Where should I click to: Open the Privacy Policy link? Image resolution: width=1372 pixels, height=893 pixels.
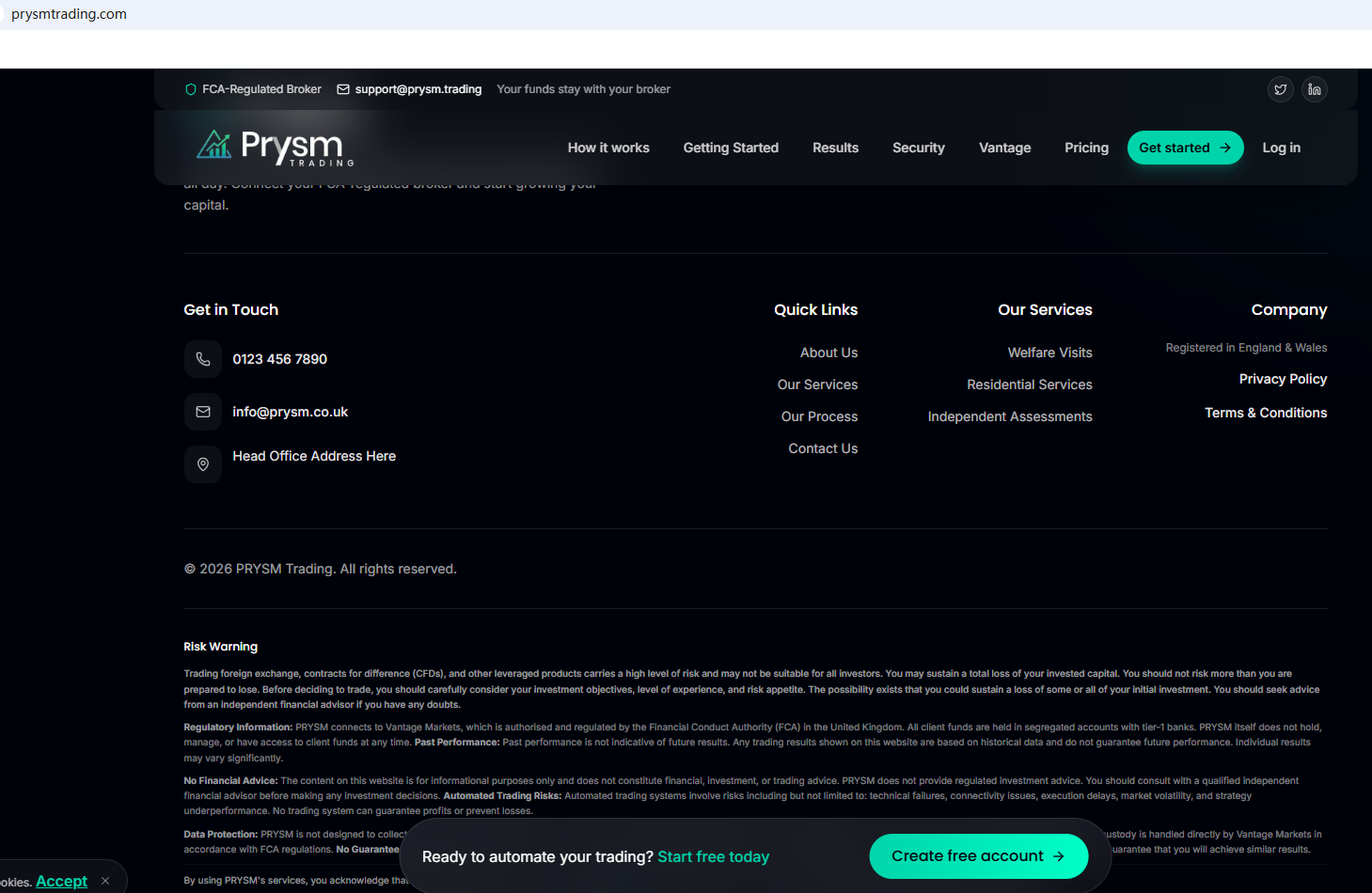(x=1283, y=379)
